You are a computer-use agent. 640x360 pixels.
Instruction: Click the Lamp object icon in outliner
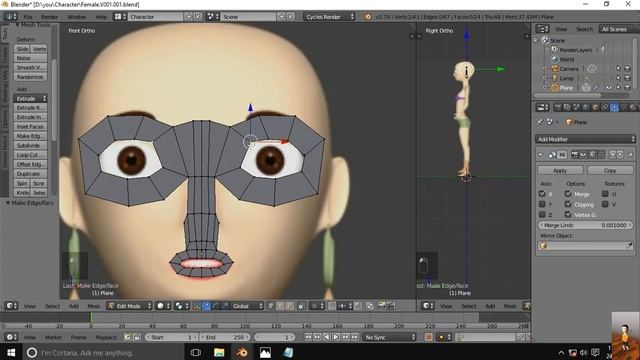554,78
